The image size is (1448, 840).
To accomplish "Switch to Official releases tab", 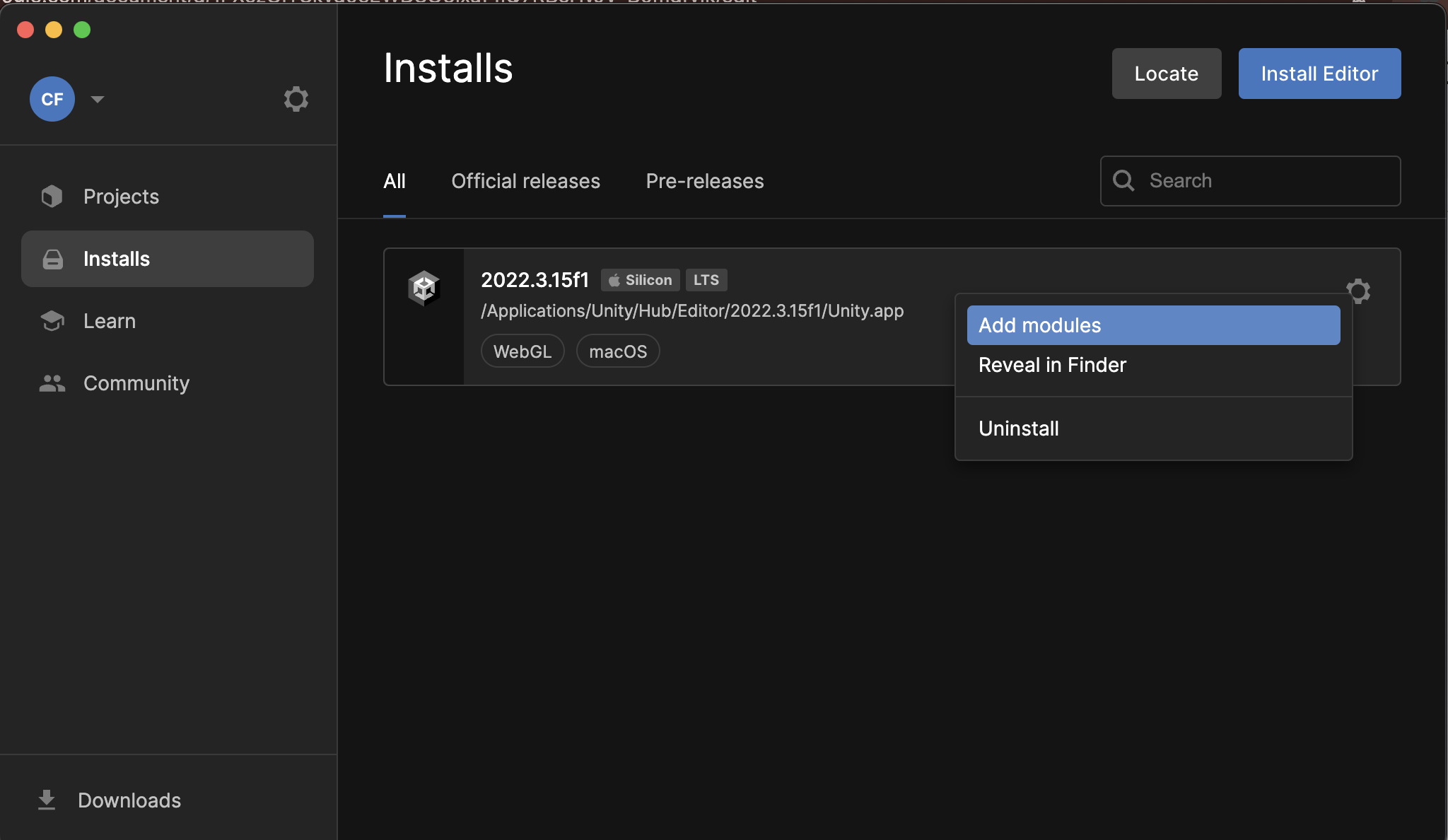I will click(x=525, y=181).
